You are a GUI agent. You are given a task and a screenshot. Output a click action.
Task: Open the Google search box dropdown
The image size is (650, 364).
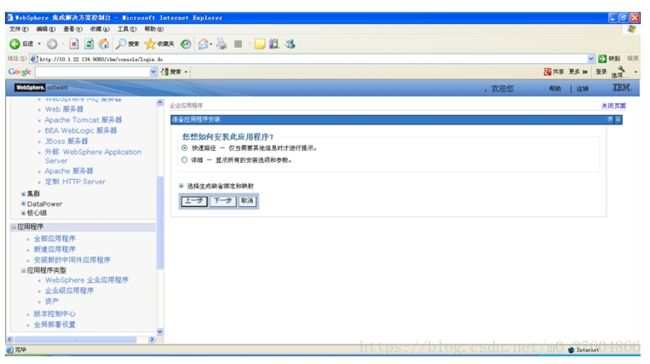pos(153,72)
